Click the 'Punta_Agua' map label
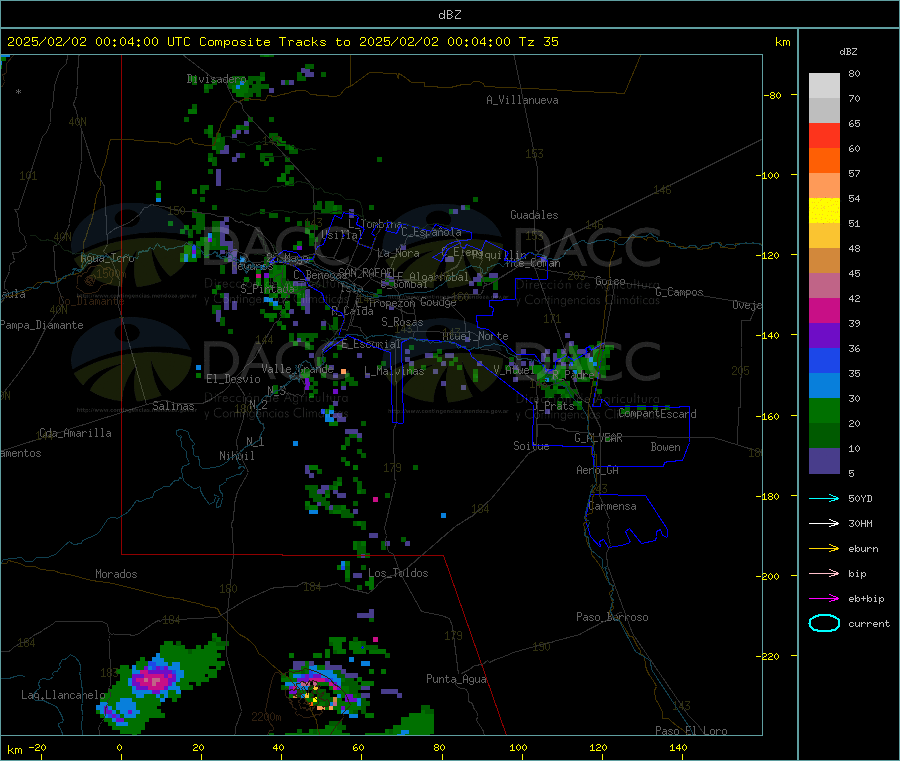The height and width of the screenshot is (761, 900). point(456,679)
